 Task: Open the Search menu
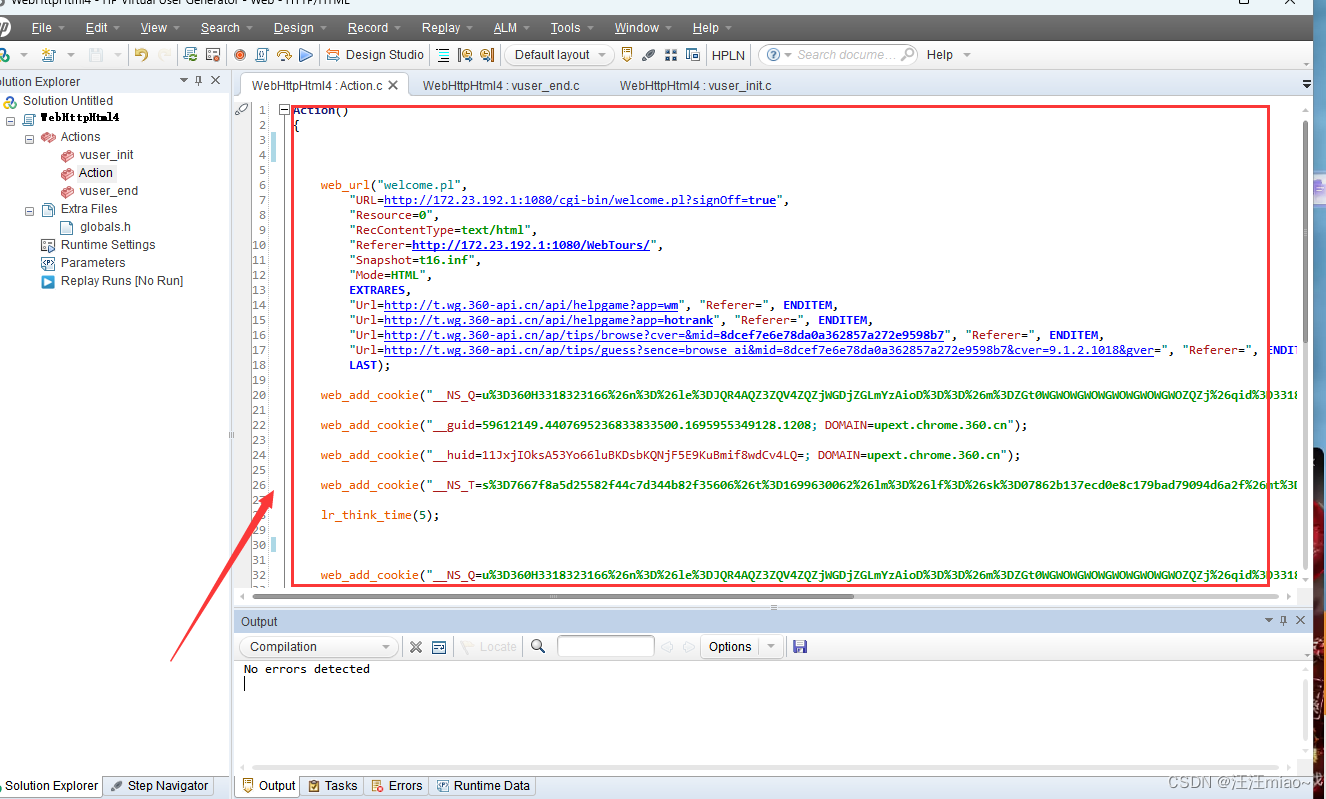[x=226, y=28]
